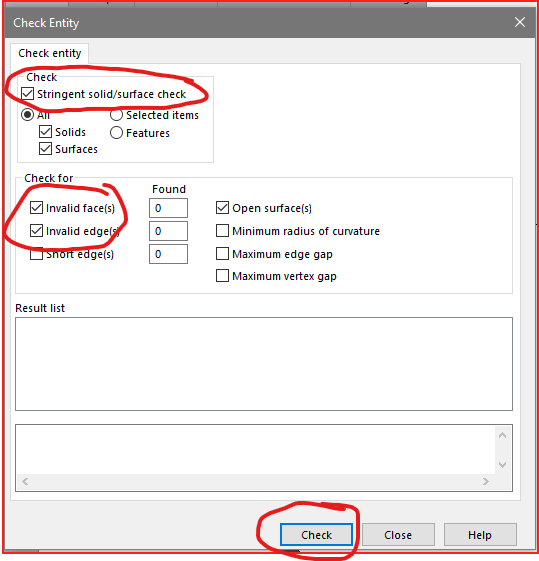Click the horizontal scrollbar right arrow
Image resolution: width=539 pixels, height=561 pixels.
485,482
